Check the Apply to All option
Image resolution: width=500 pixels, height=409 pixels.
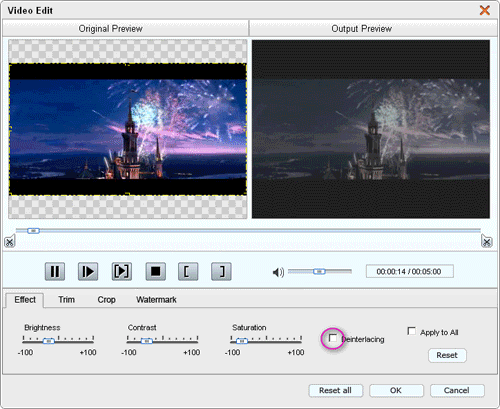412,331
